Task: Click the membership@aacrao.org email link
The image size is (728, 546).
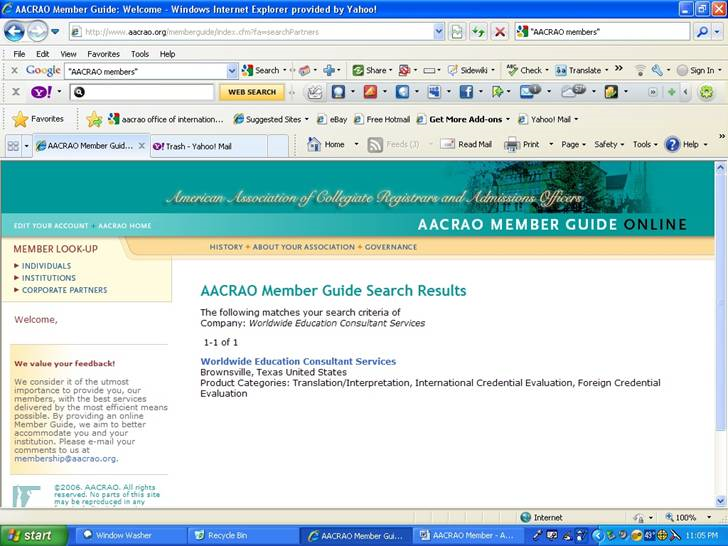Action: pyautogui.click(x=65, y=458)
